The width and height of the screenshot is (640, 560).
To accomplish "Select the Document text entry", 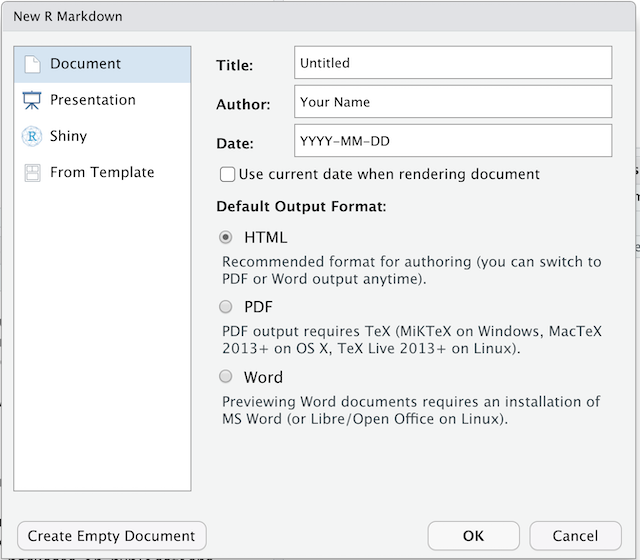I will tap(85, 64).
